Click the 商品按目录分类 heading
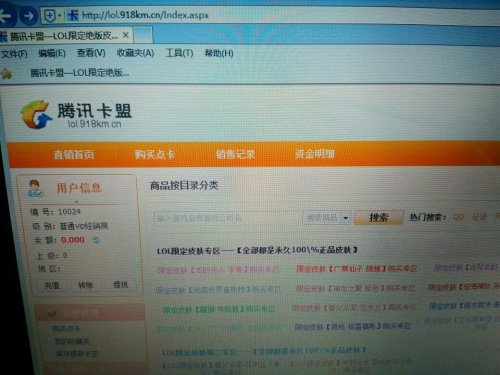Viewport: 500px width, 375px height. 184,185
